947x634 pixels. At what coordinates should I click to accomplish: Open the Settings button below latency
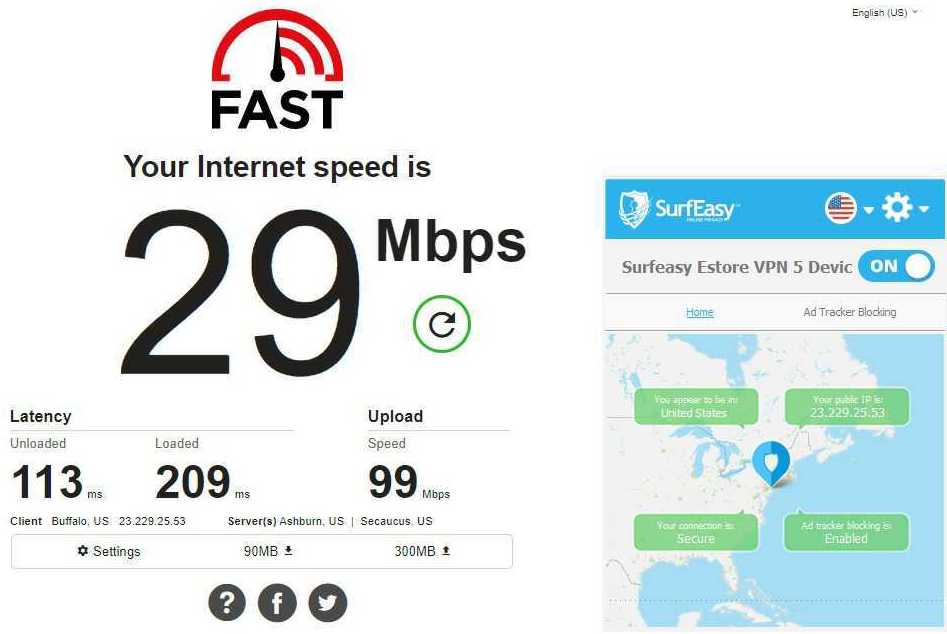109,551
